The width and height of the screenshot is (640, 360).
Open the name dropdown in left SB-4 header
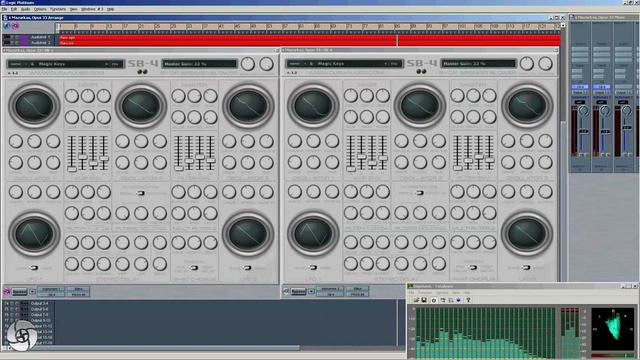(17, 64)
